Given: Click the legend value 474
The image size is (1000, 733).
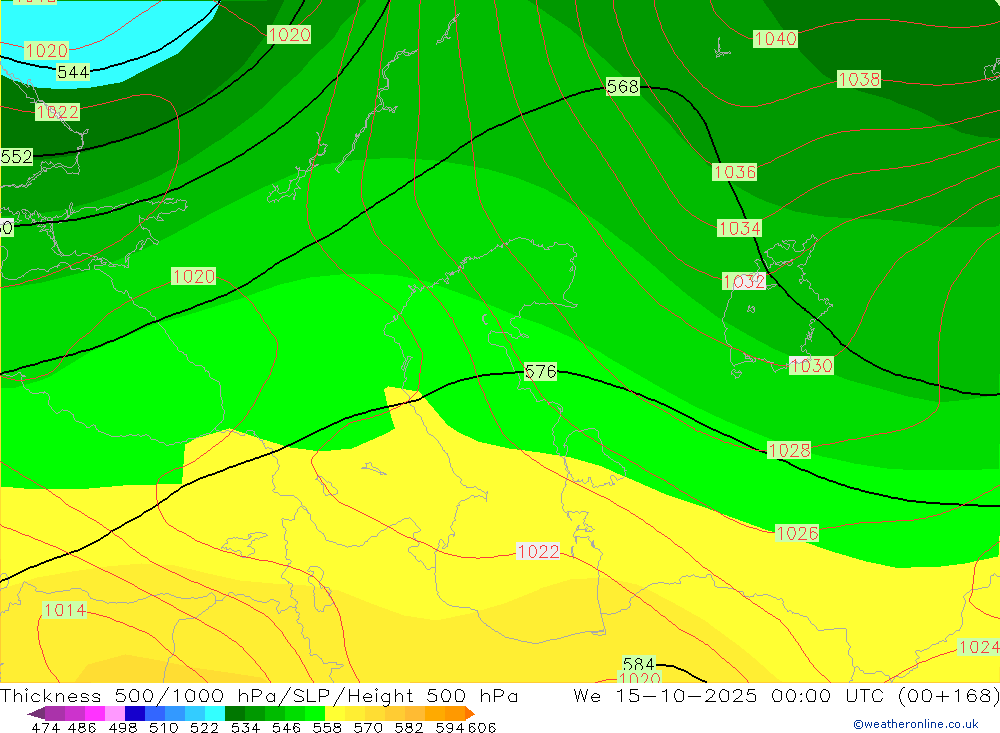Looking at the screenshot, I should (45, 727).
